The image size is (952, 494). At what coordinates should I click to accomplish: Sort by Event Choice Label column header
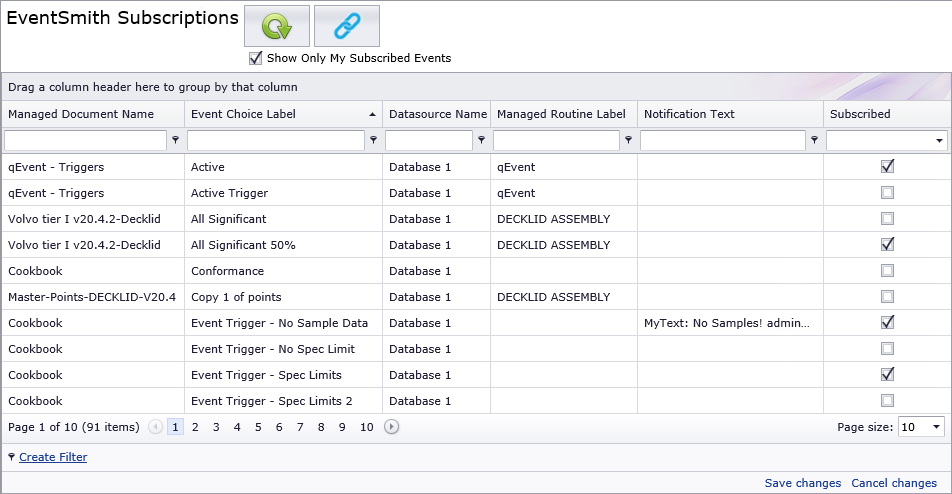(x=243, y=114)
